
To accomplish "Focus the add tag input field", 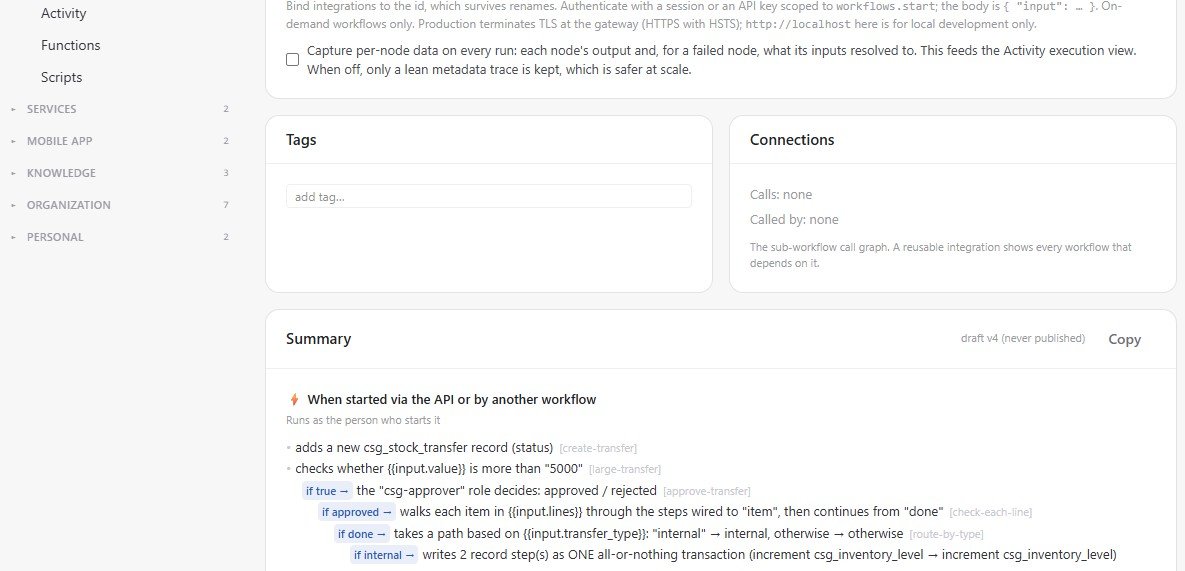I will 488,196.
